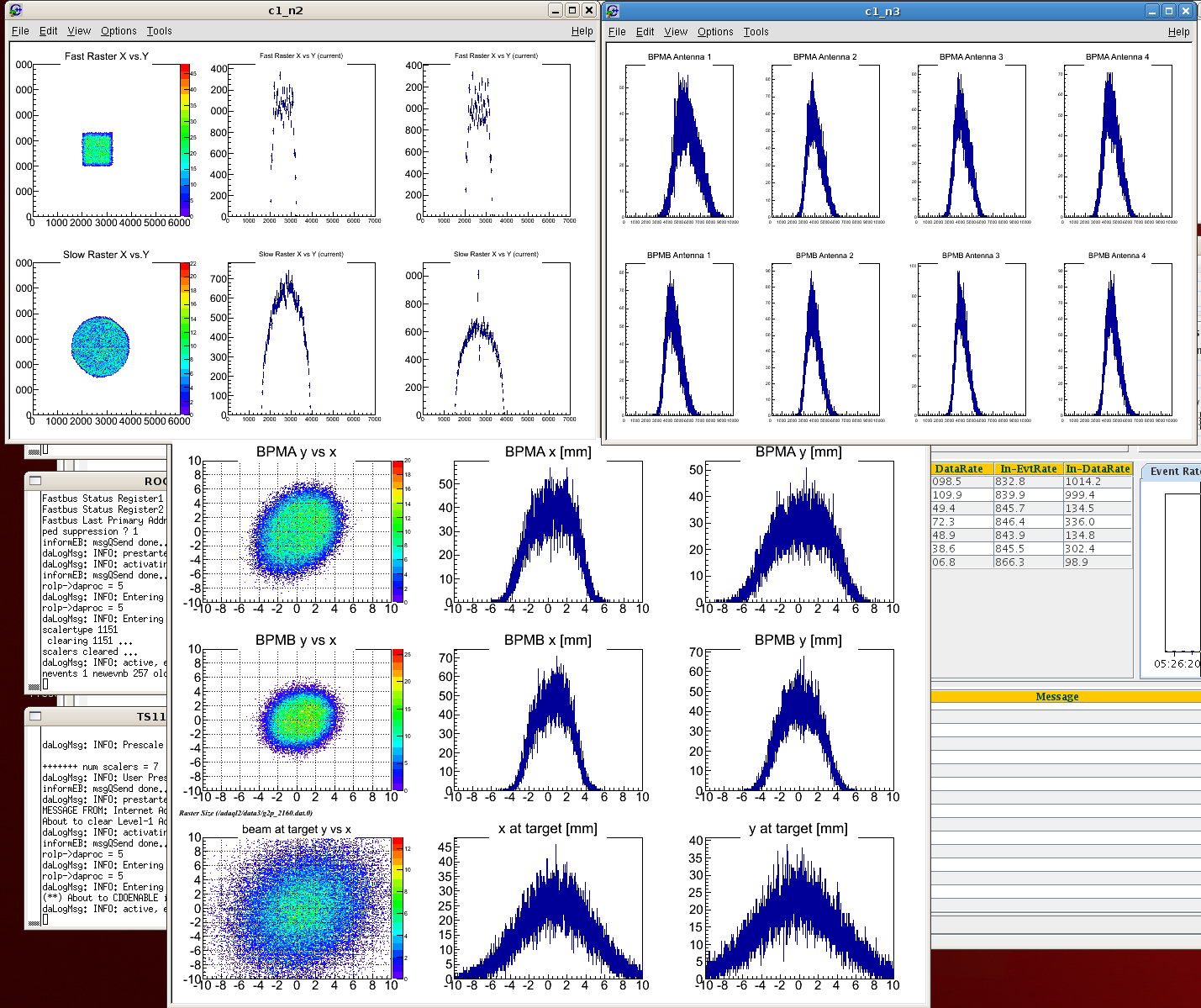Select the DataRate cell 109.9
Viewport: 1201px width, 1008px height.
click(962, 495)
